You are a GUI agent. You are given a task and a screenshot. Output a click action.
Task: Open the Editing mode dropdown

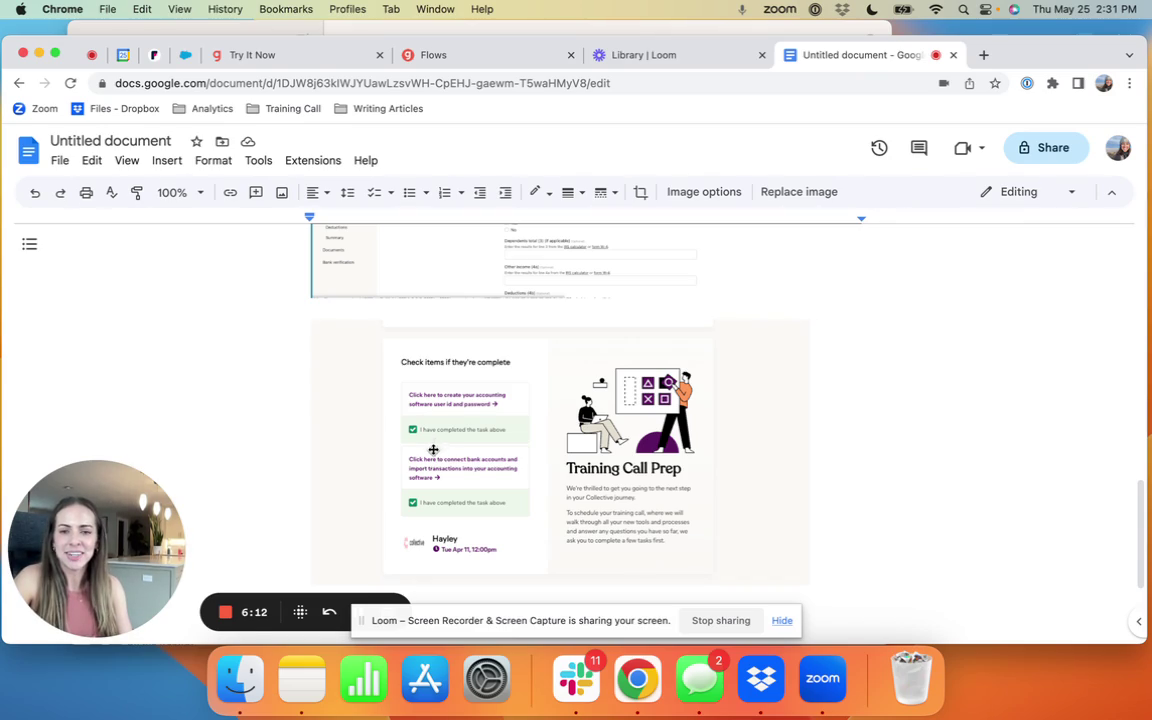click(x=1028, y=192)
